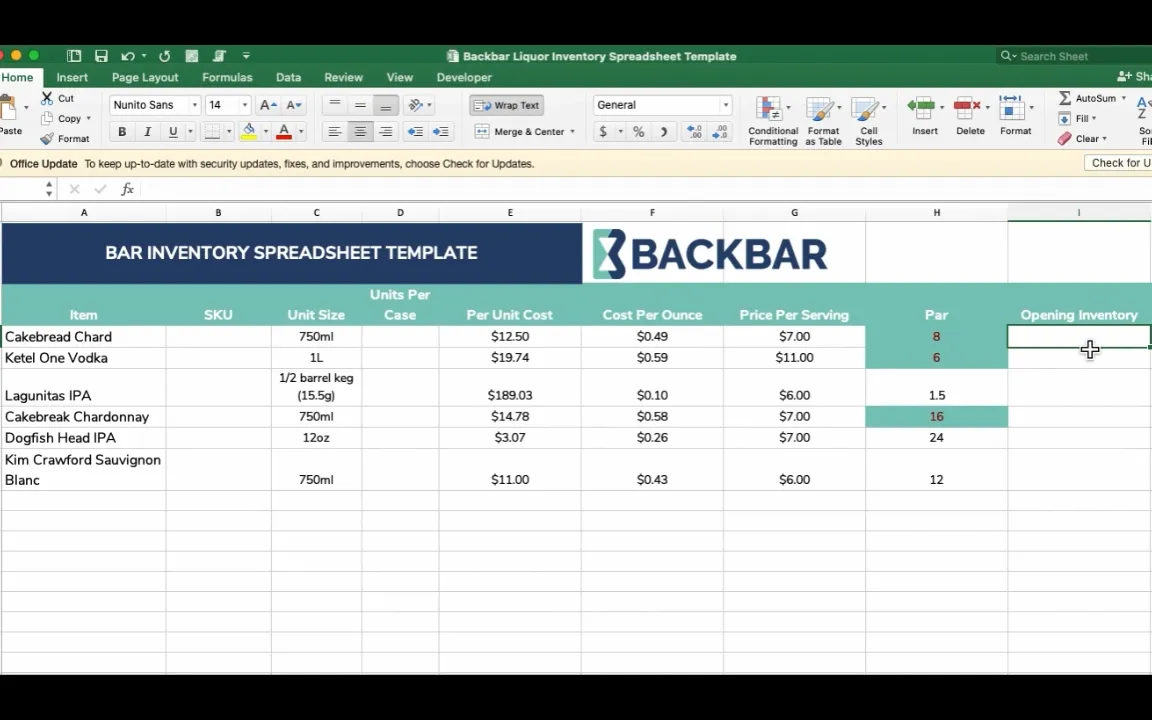The image size is (1152, 720).
Task: Click the Undo arrow icon
Action: point(128,56)
